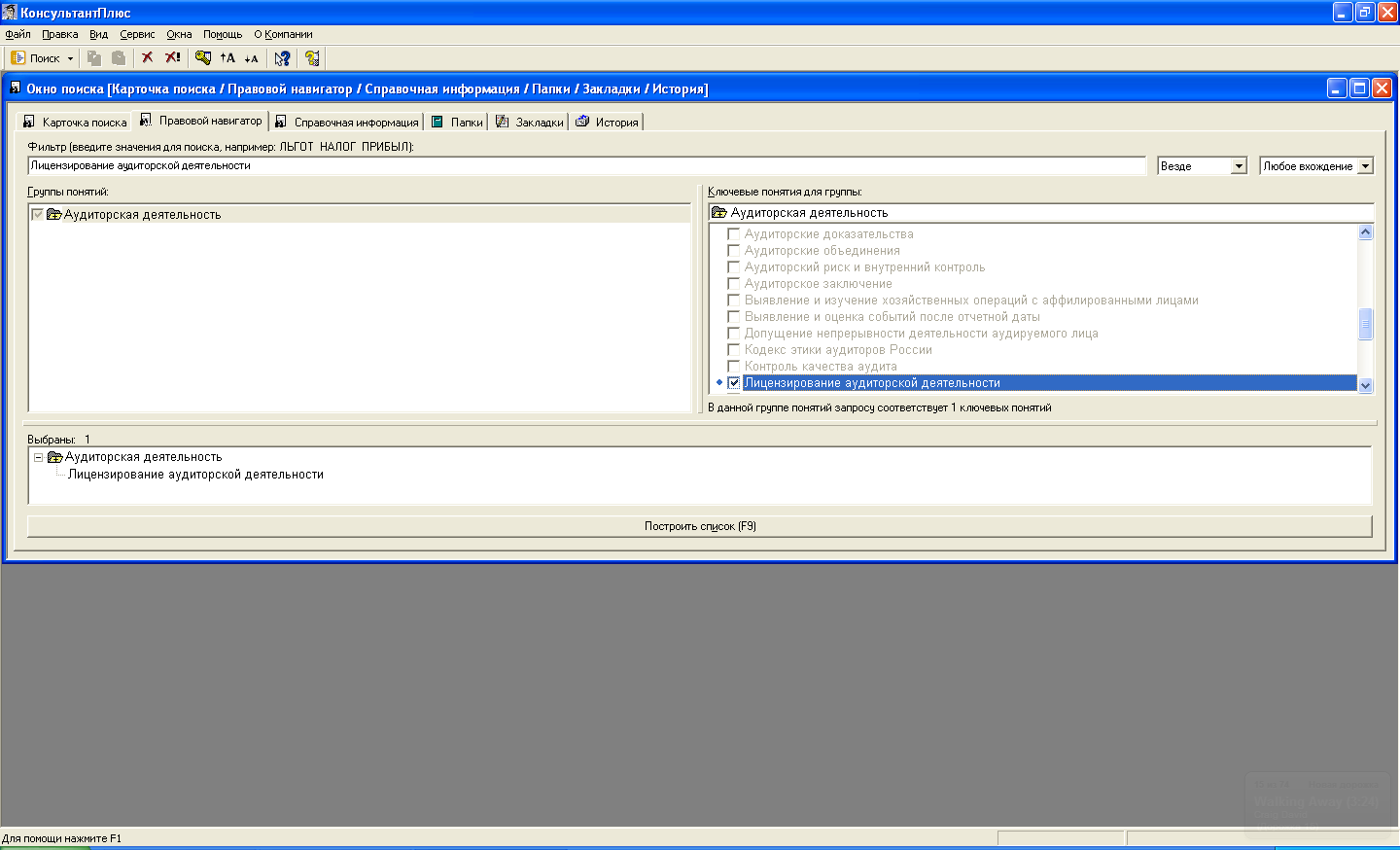Switch to Справочная информация tab
This screenshot has height=850, width=1400.
(x=347, y=123)
